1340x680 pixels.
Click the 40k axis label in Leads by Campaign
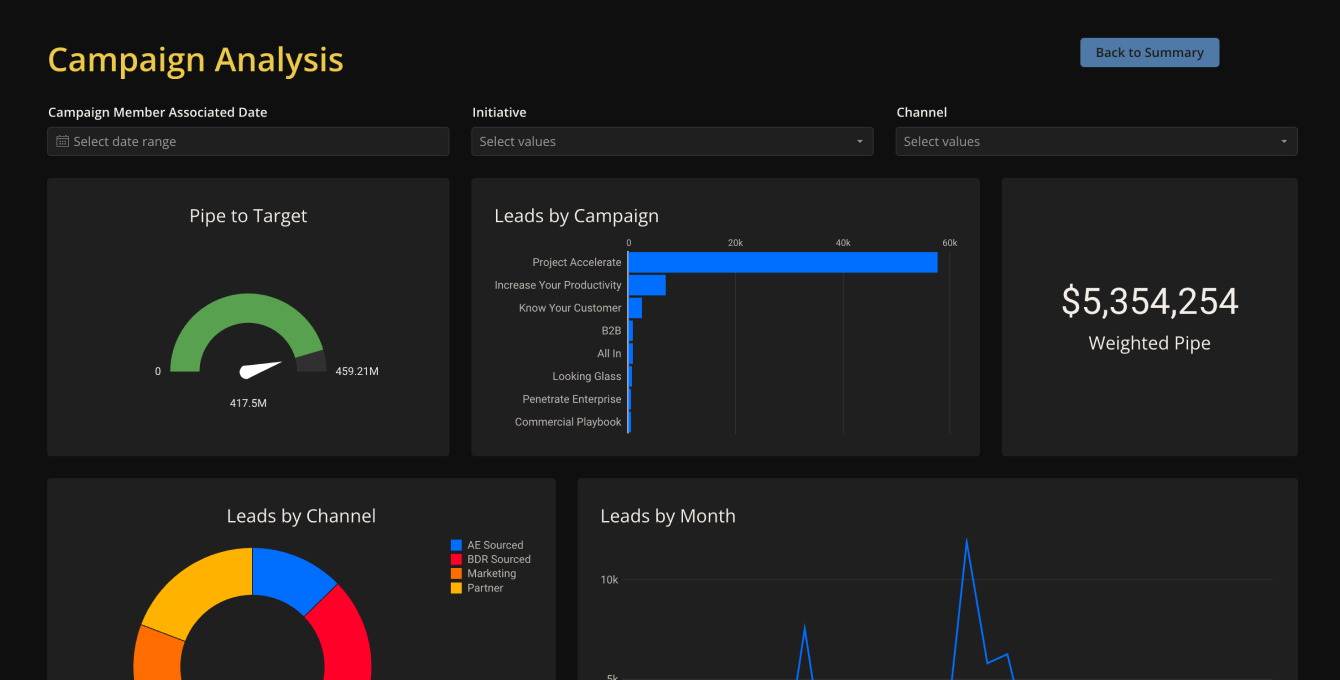click(x=843, y=243)
